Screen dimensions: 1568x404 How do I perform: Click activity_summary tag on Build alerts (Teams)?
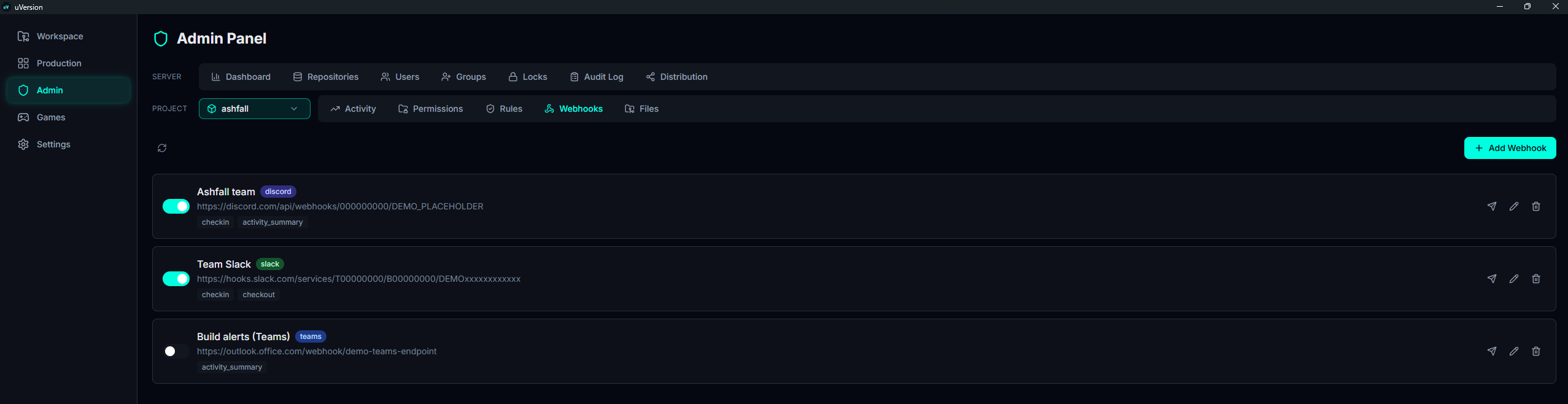point(232,367)
